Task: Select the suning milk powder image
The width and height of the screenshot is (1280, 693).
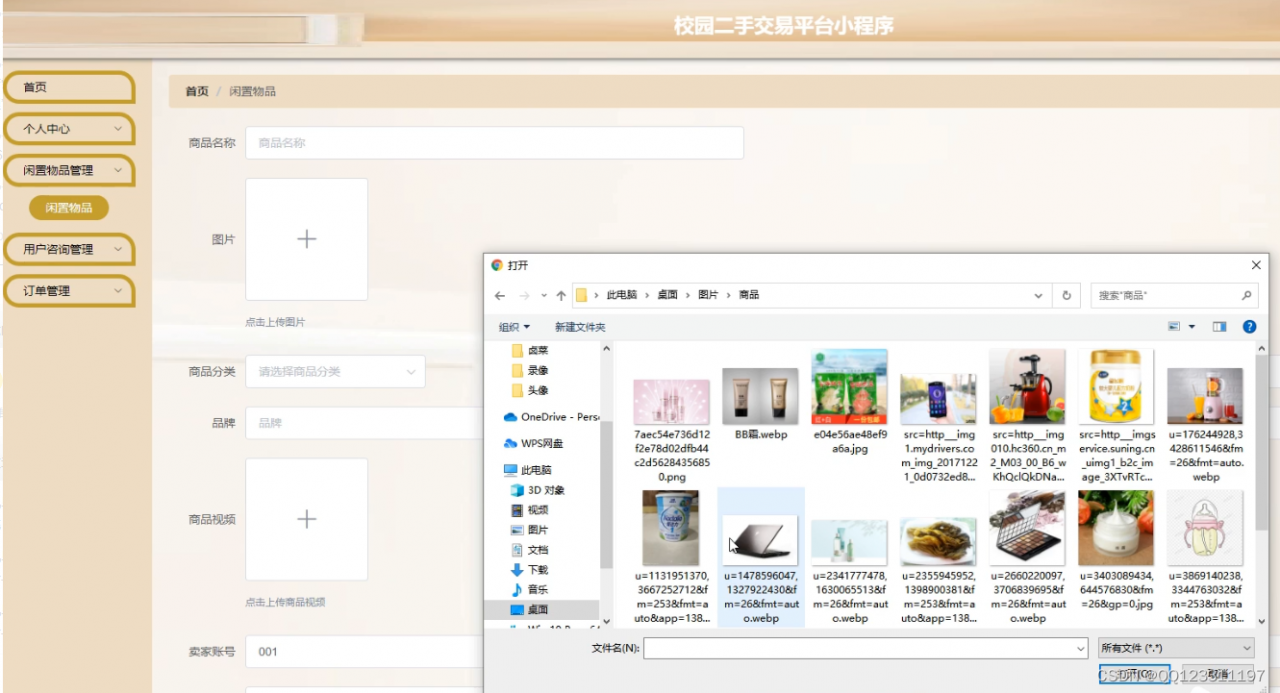Action: [1116, 416]
